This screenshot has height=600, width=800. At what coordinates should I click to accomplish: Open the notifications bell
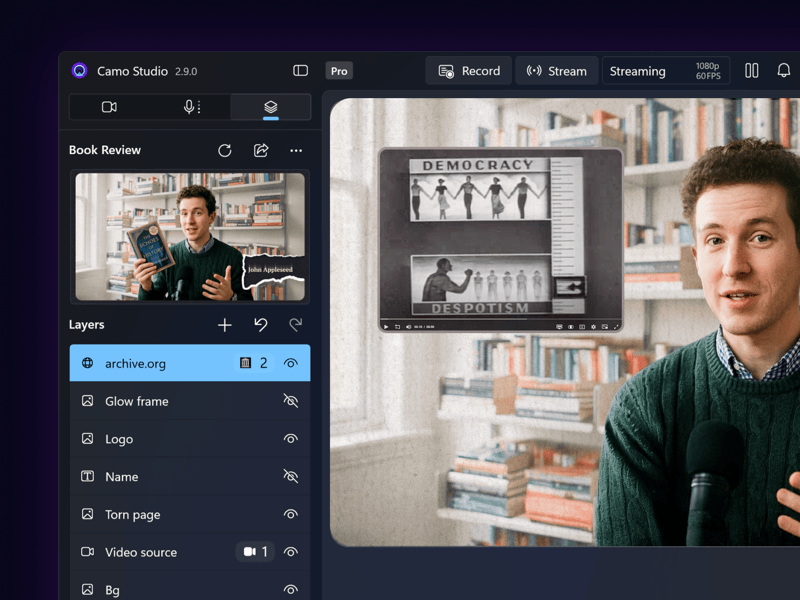click(x=783, y=70)
